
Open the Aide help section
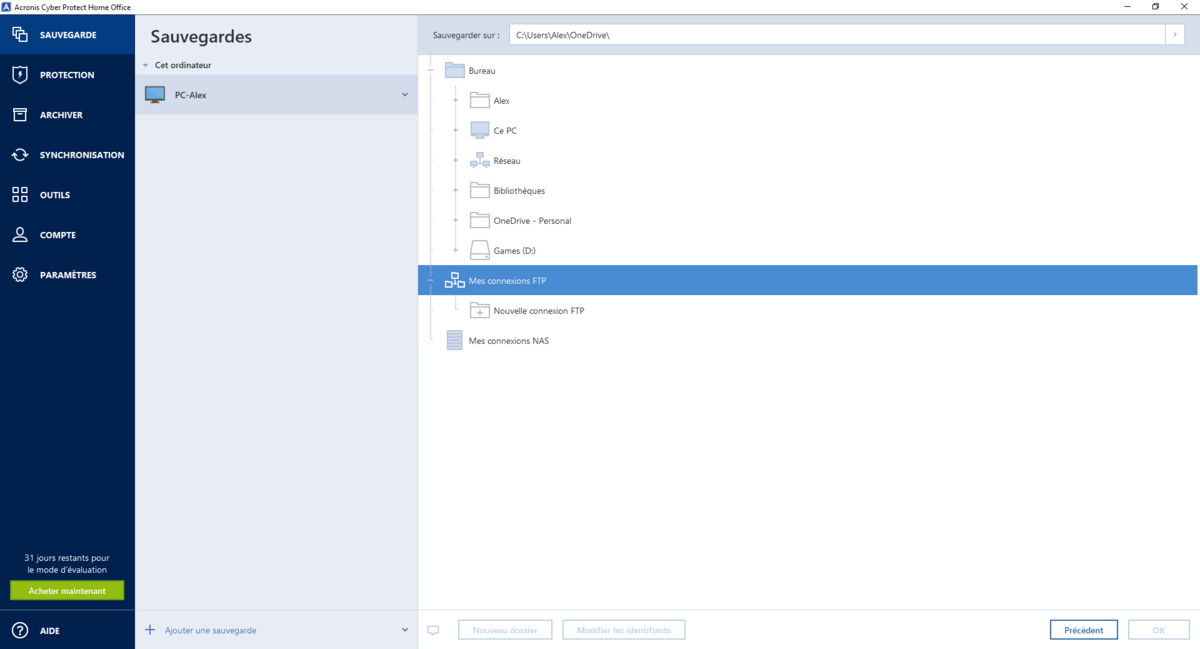[x=67, y=631]
